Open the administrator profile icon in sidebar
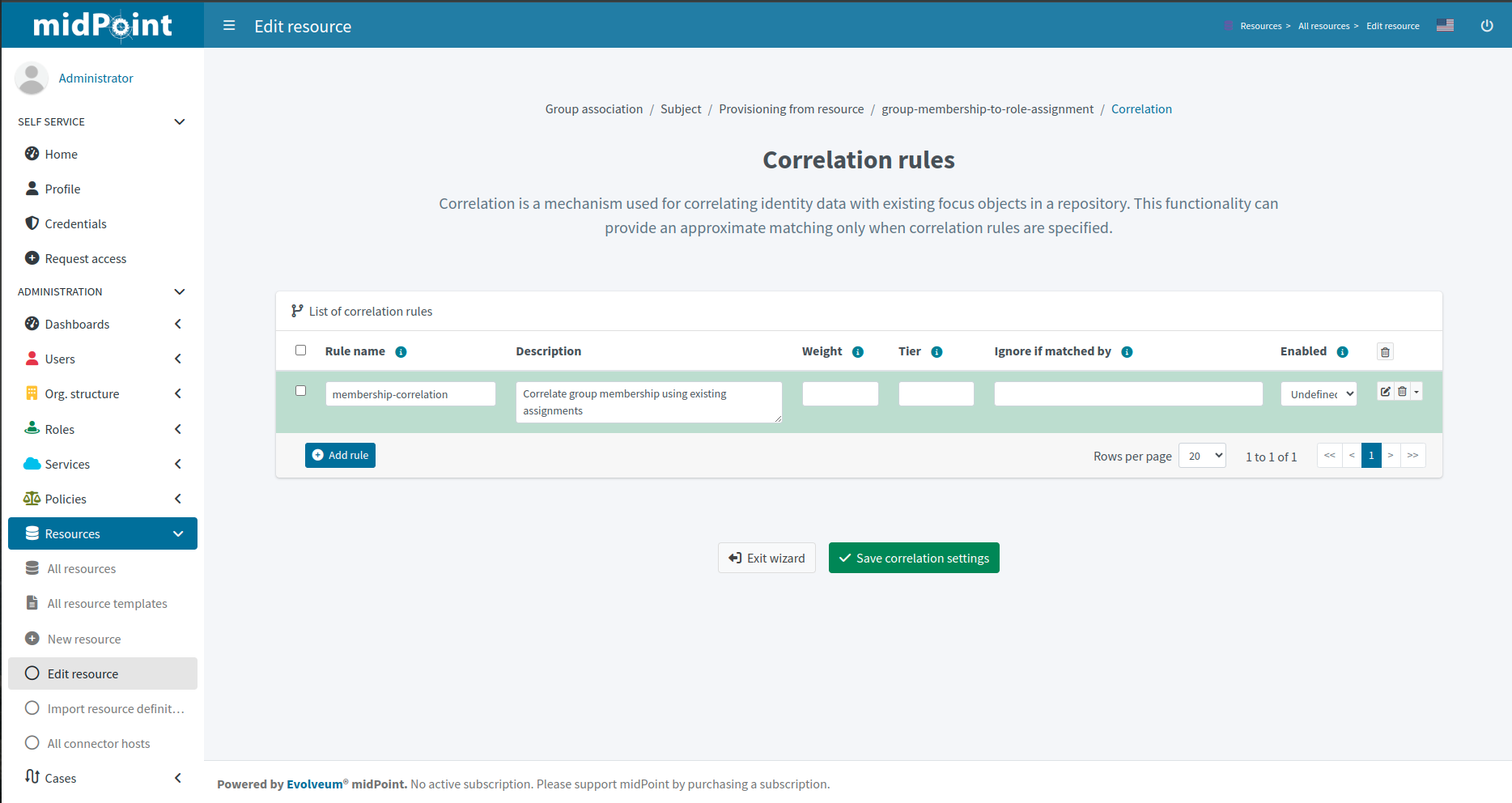Screen dimensions: 1512x803 click(x=31, y=78)
